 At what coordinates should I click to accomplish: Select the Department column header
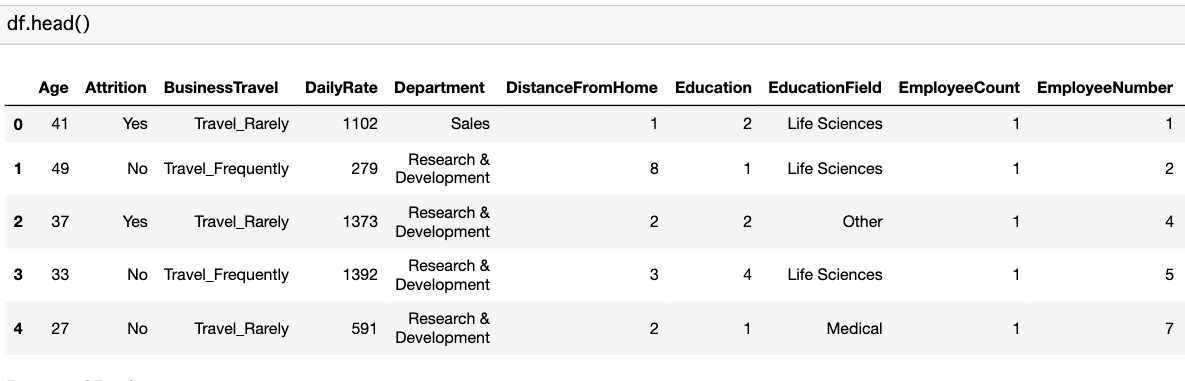(x=439, y=88)
